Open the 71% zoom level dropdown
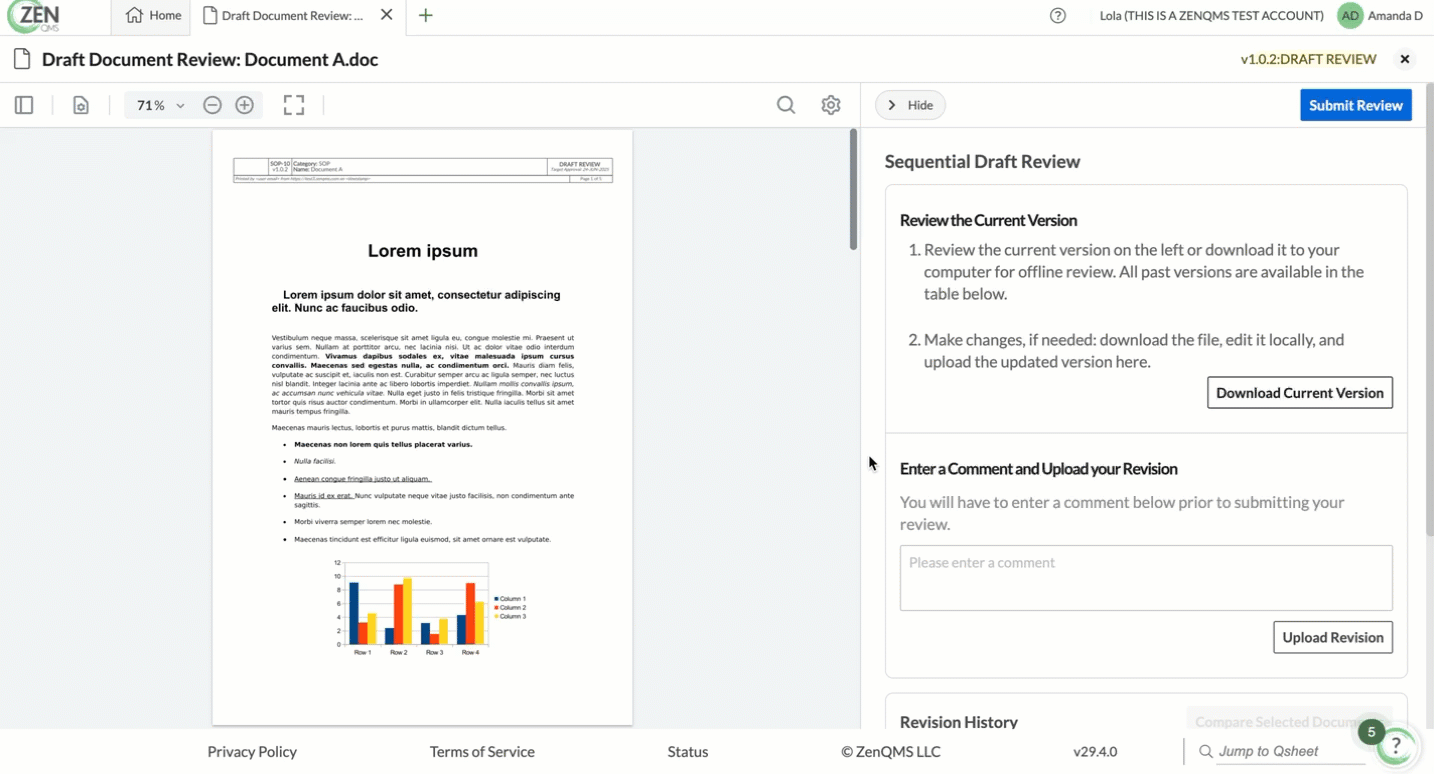 (x=159, y=105)
